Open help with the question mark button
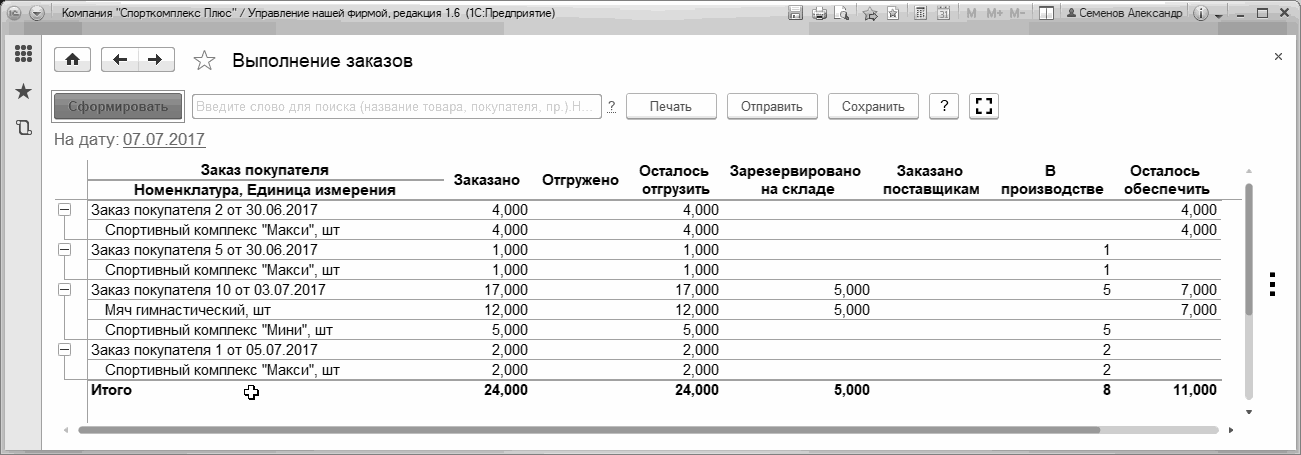The width and height of the screenshot is (1301, 455). (x=945, y=106)
